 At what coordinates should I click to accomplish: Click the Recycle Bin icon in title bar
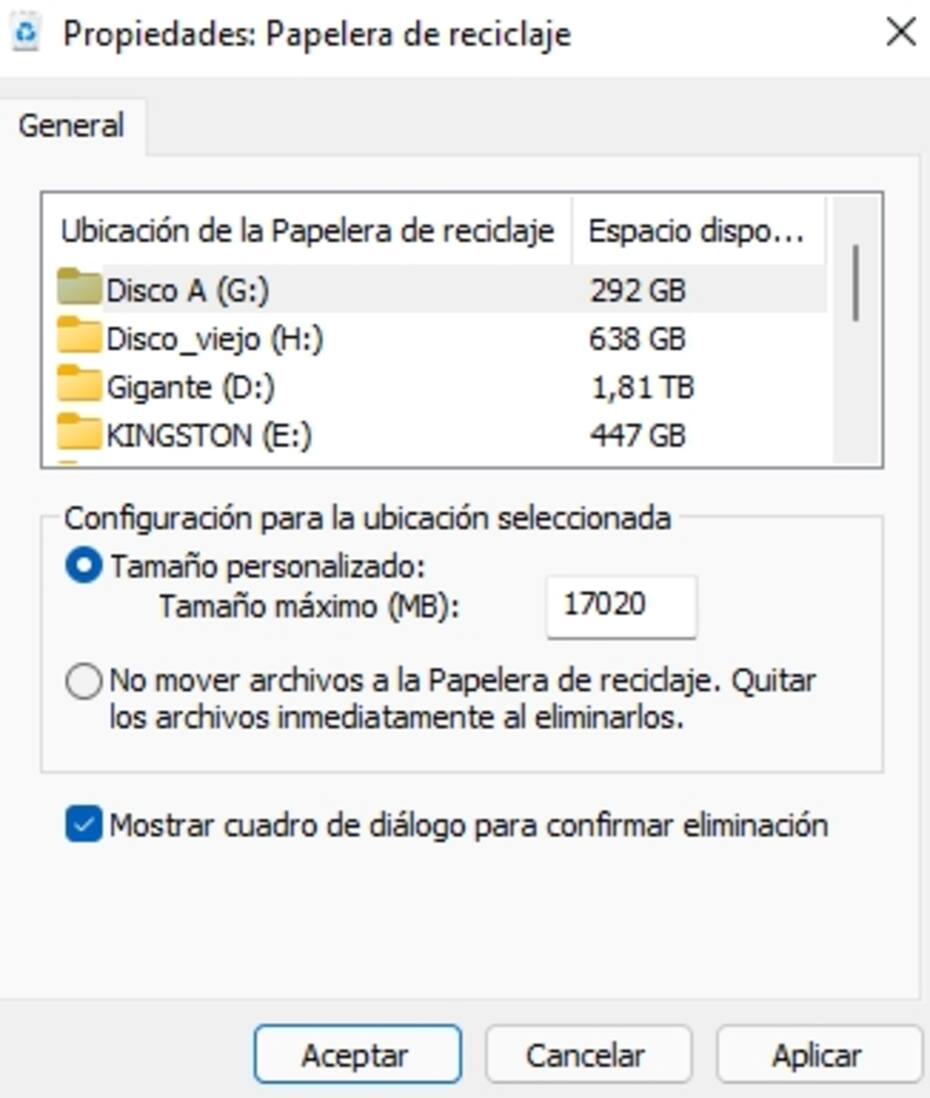coord(26,33)
